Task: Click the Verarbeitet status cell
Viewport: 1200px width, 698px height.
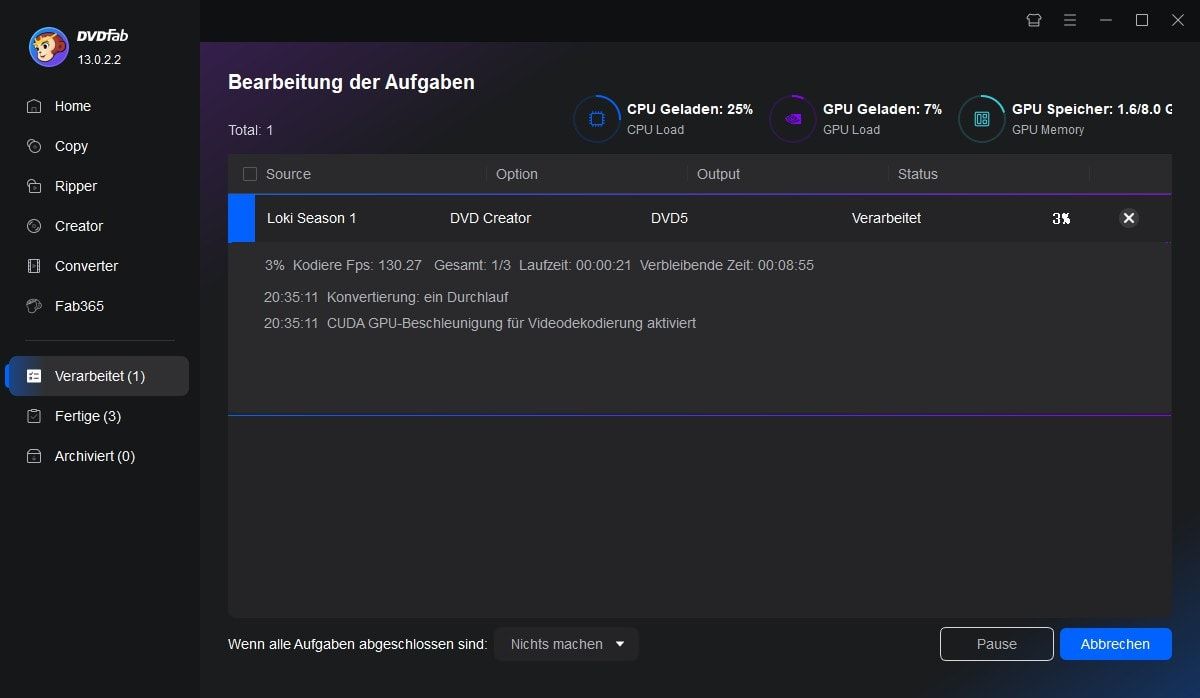Action: click(x=886, y=218)
